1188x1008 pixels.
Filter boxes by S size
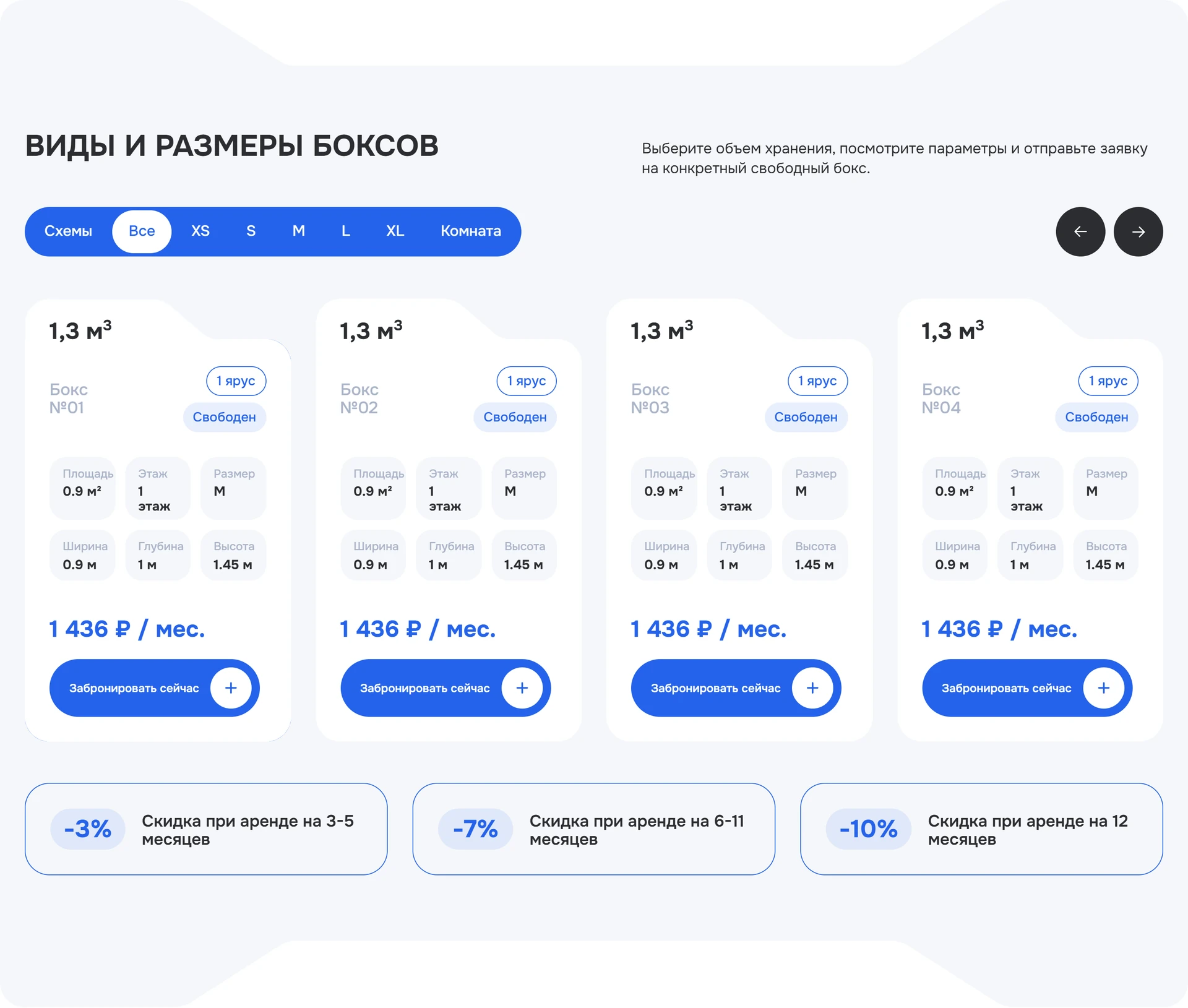click(251, 231)
